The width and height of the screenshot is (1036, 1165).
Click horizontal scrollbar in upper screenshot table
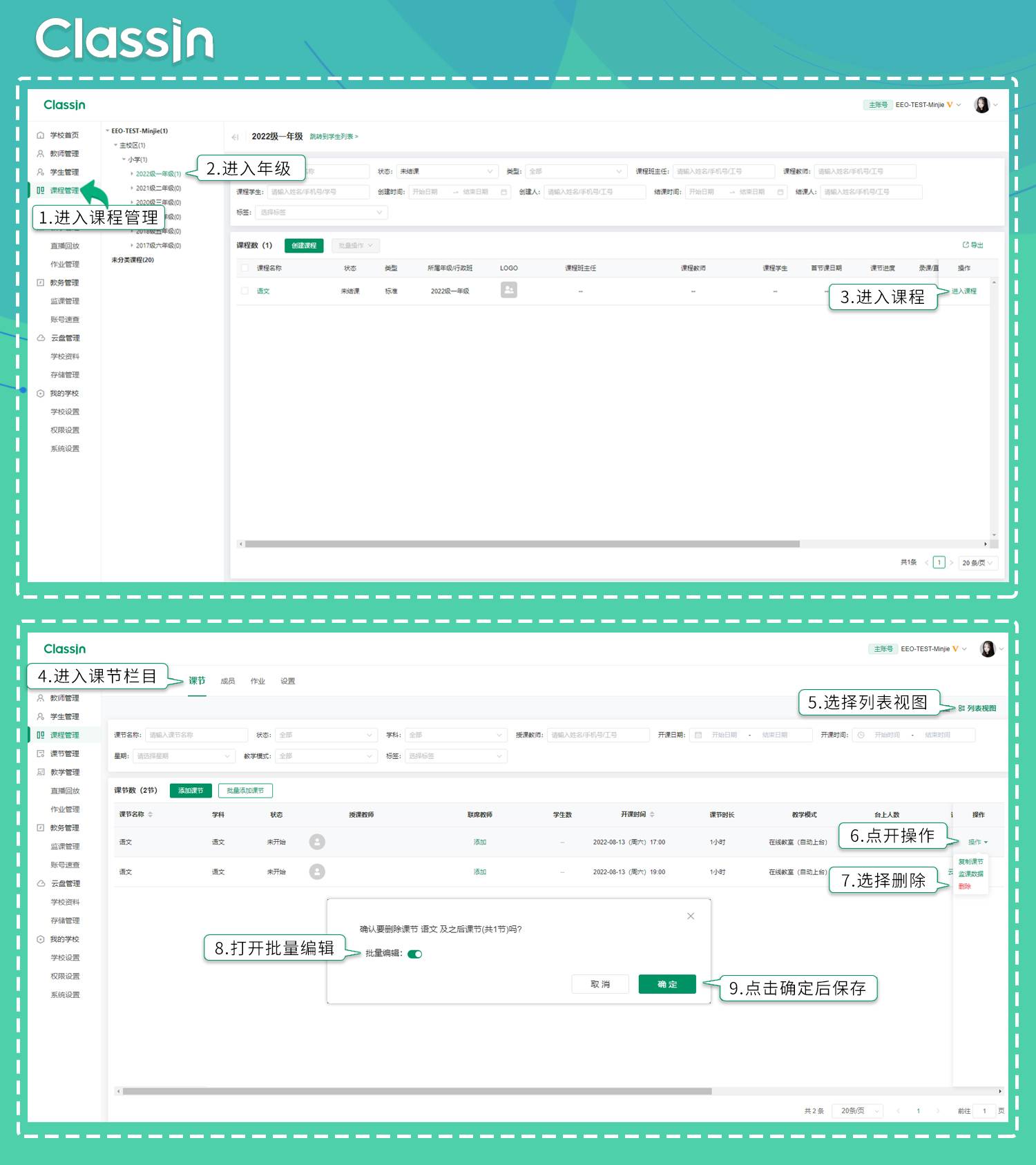[522, 544]
